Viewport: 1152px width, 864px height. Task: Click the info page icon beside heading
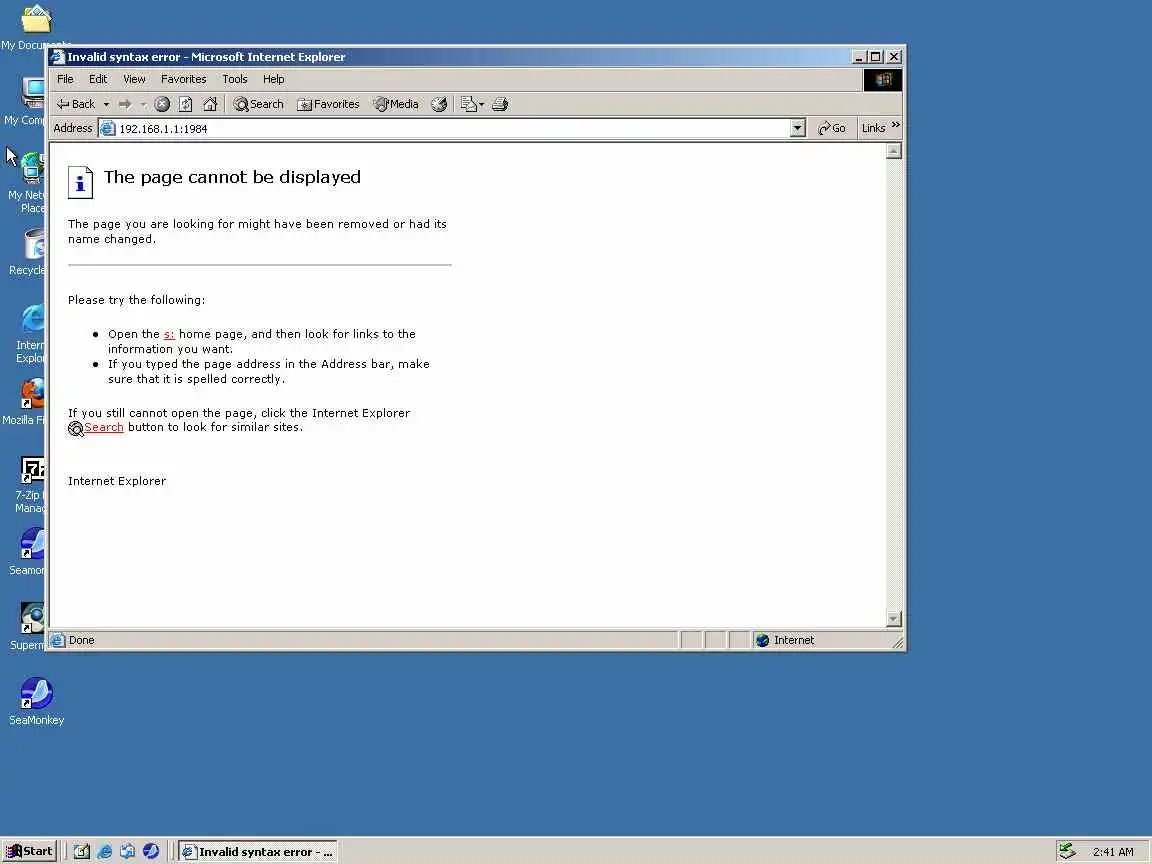(81, 182)
